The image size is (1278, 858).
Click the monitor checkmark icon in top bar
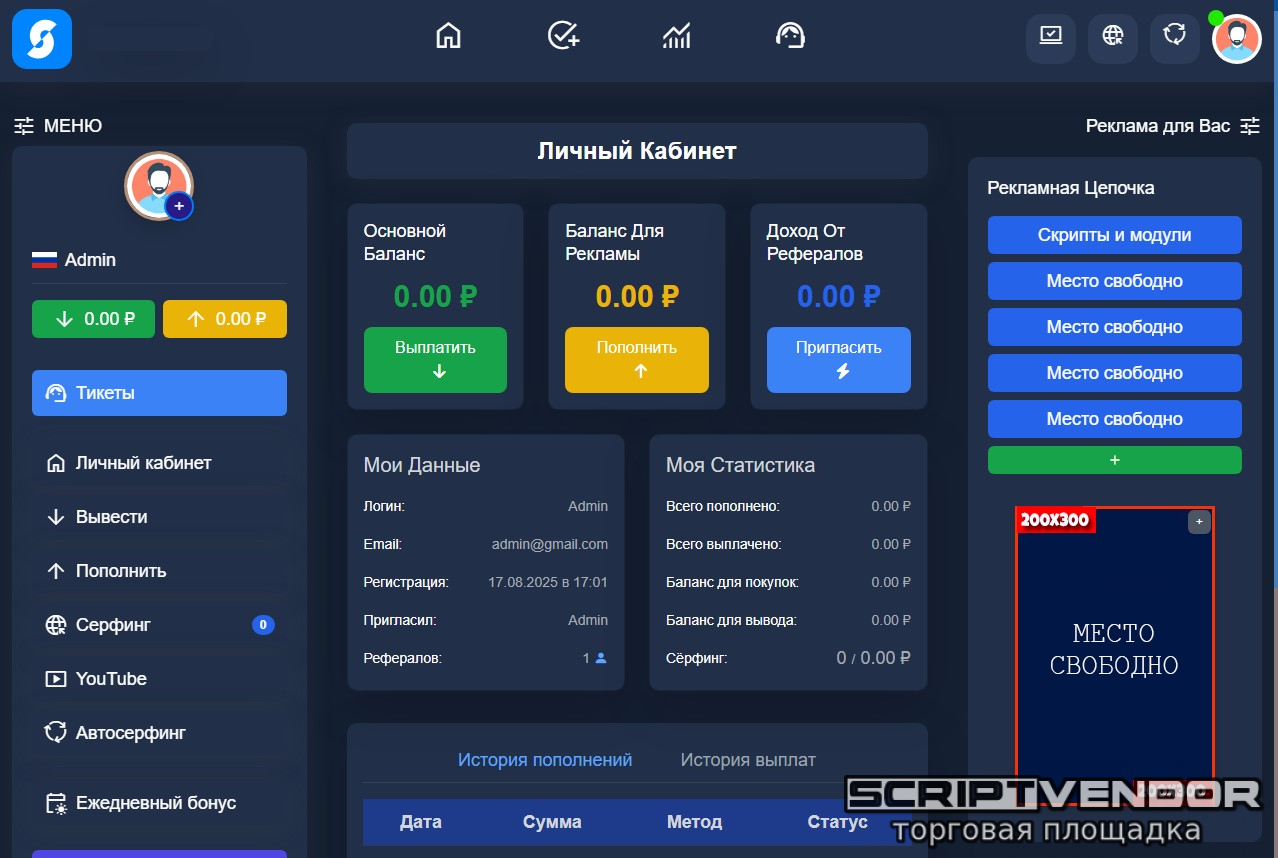click(1050, 37)
